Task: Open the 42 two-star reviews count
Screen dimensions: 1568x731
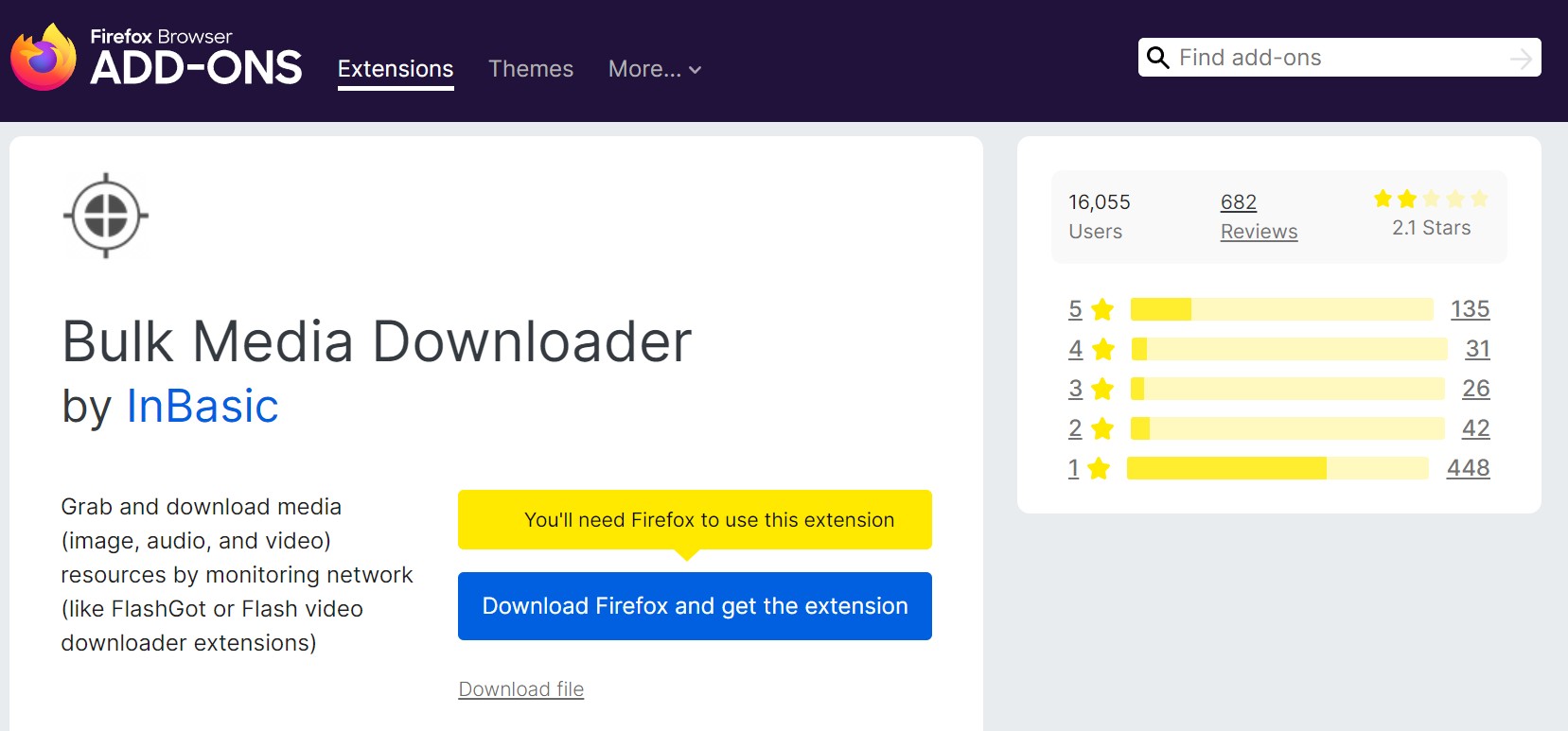Action: click(1476, 428)
